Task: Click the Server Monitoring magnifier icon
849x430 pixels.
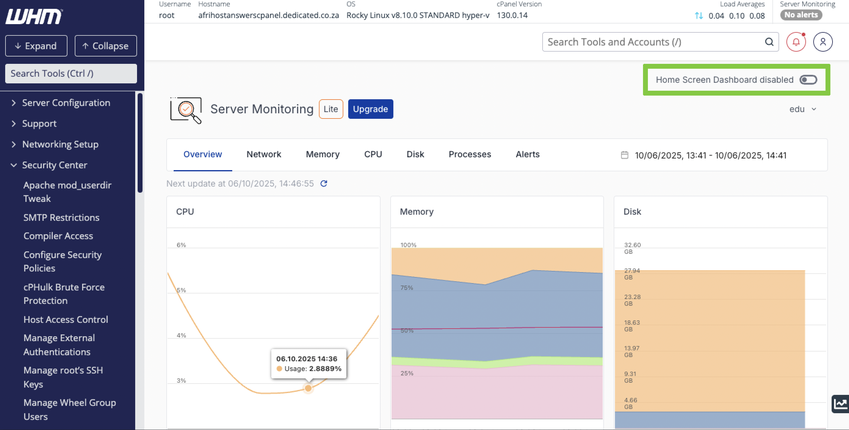Action: [x=186, y=109]
